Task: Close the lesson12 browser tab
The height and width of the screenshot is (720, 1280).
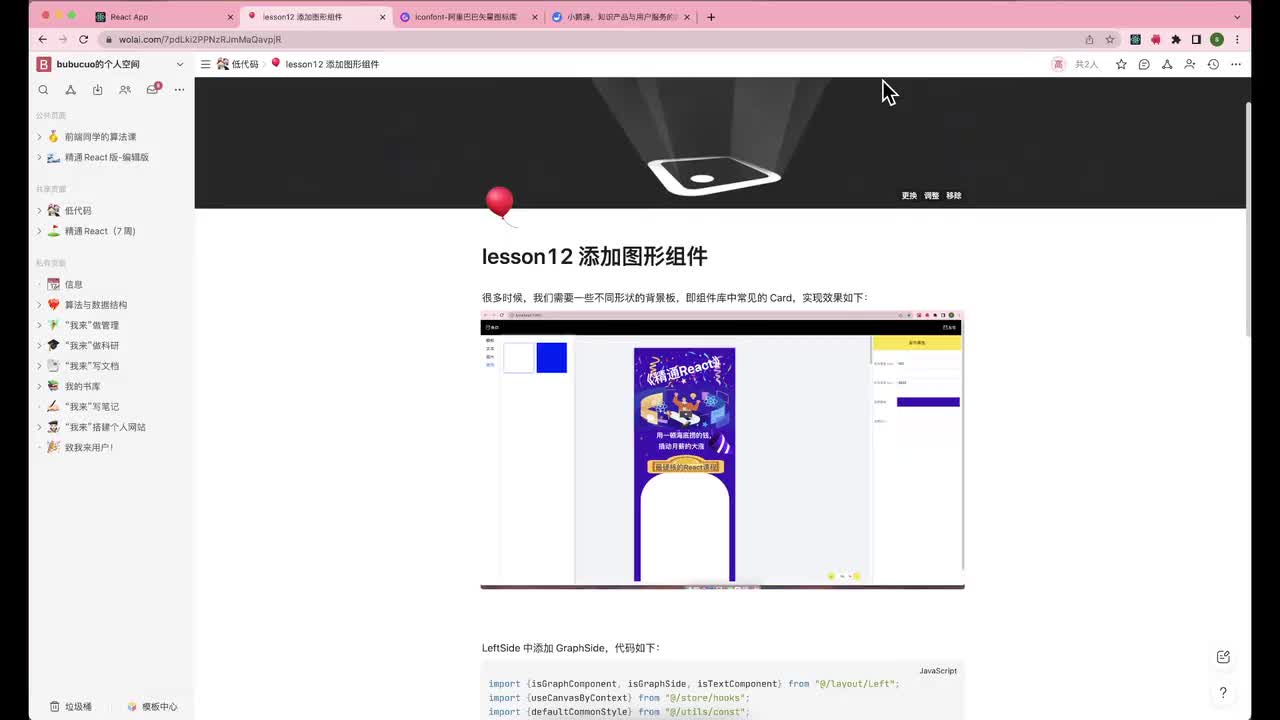Action: pos(382,17)
